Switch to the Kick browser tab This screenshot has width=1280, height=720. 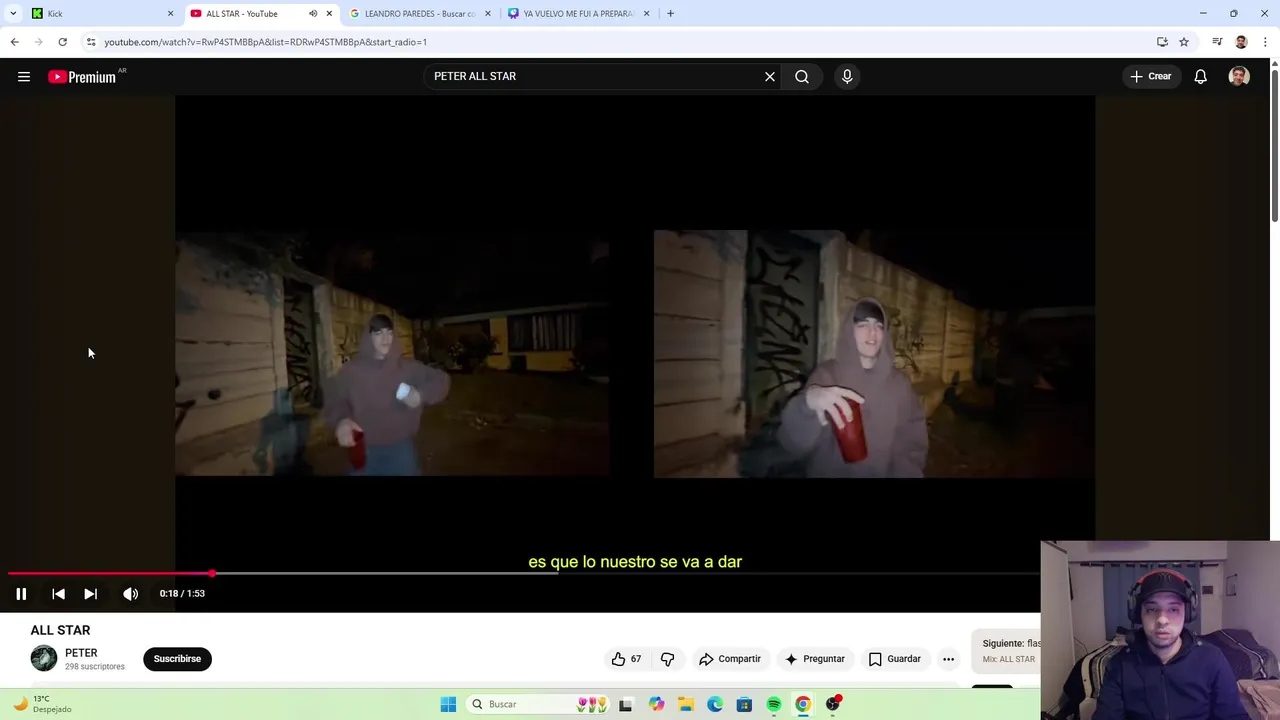coord(100,13)
